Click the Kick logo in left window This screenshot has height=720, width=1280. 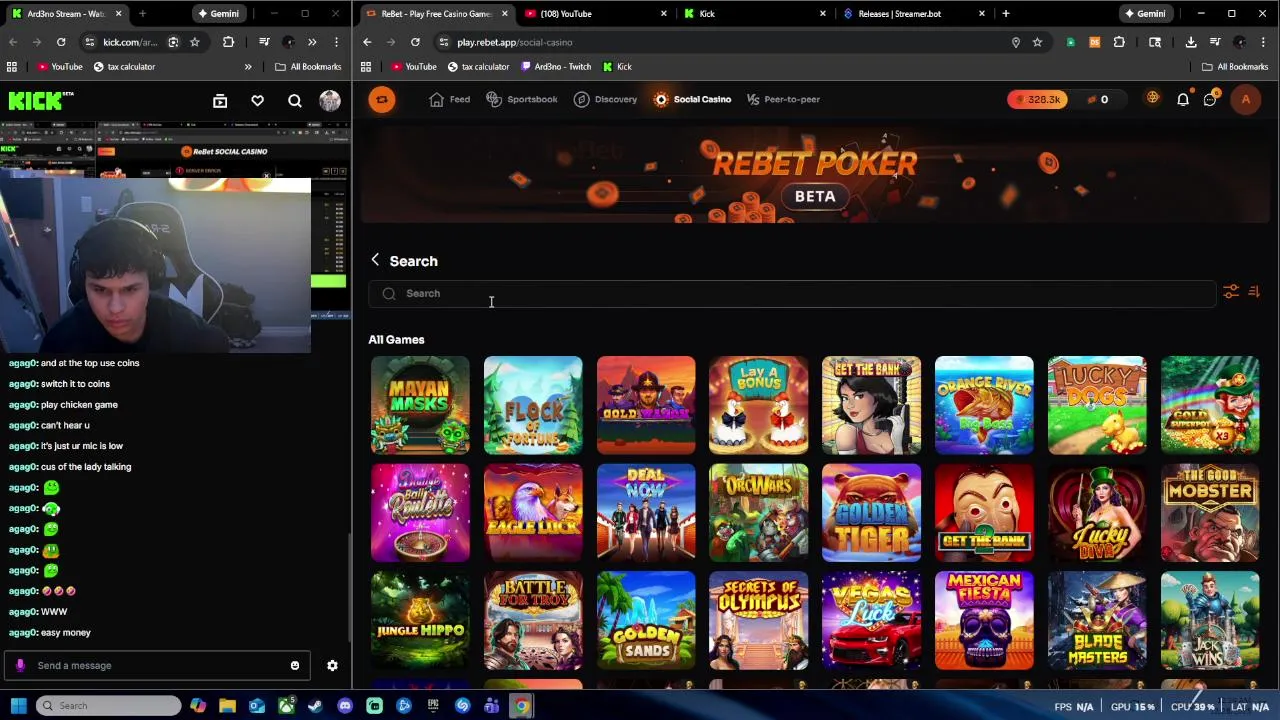pos(41,100)
